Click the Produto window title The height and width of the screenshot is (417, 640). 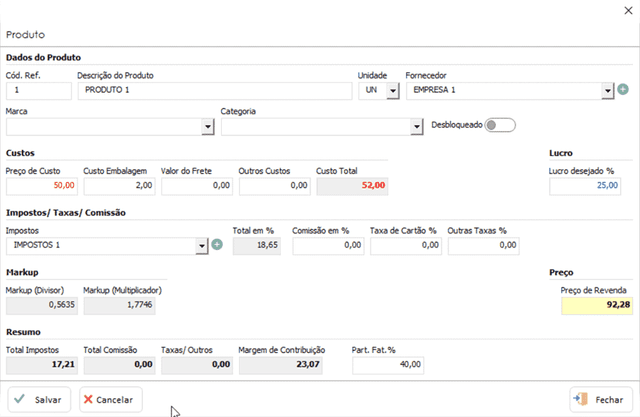pyautogui.click(x=25, y=35)
